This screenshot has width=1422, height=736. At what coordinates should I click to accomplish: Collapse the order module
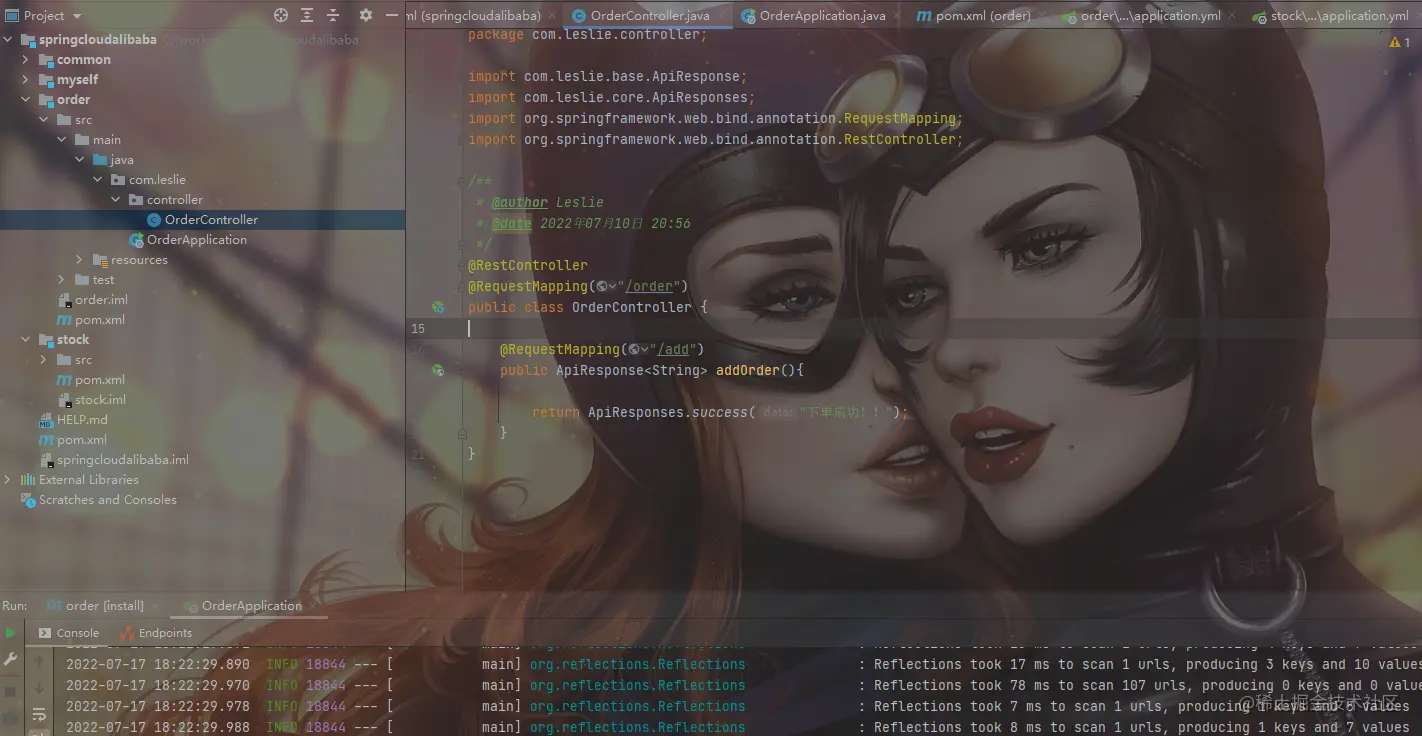point(26,100)
